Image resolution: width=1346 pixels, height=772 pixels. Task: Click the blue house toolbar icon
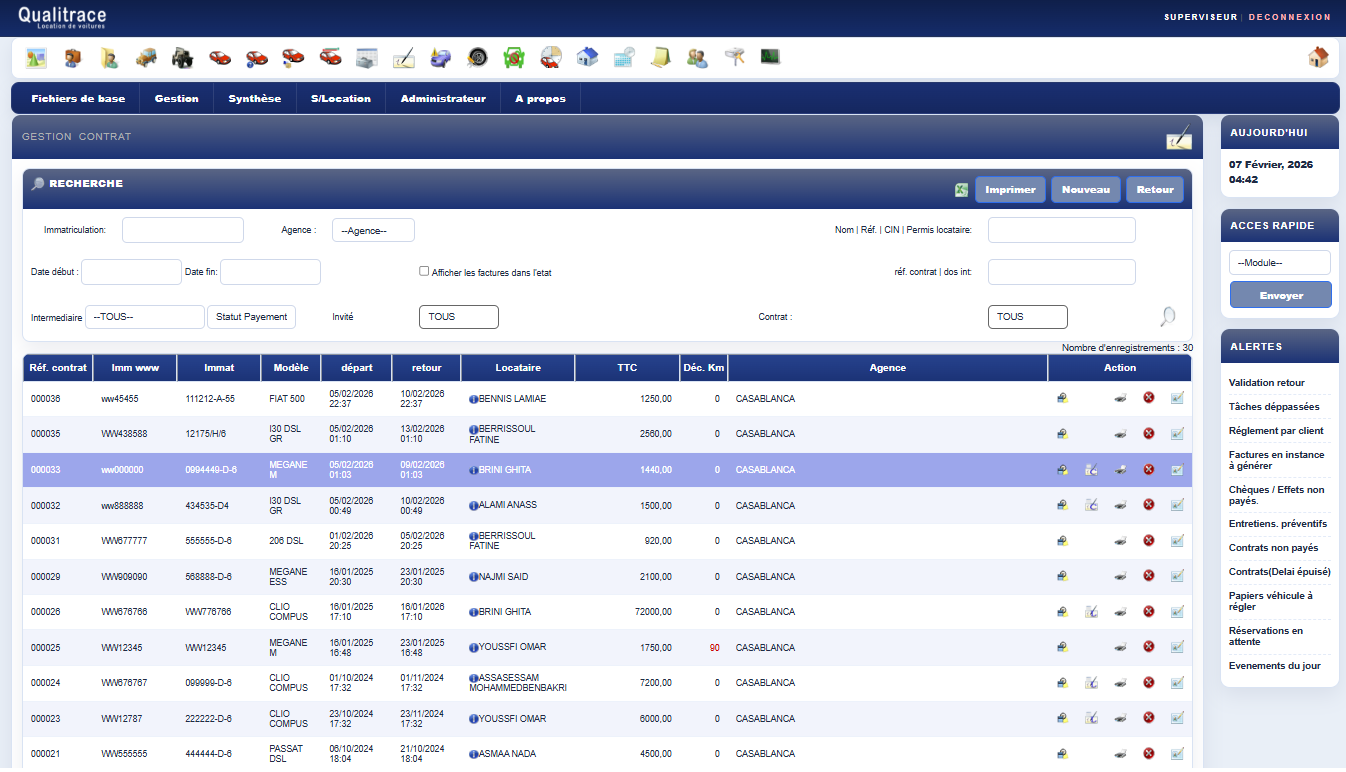pyautogui.click(x=587, y=58)
